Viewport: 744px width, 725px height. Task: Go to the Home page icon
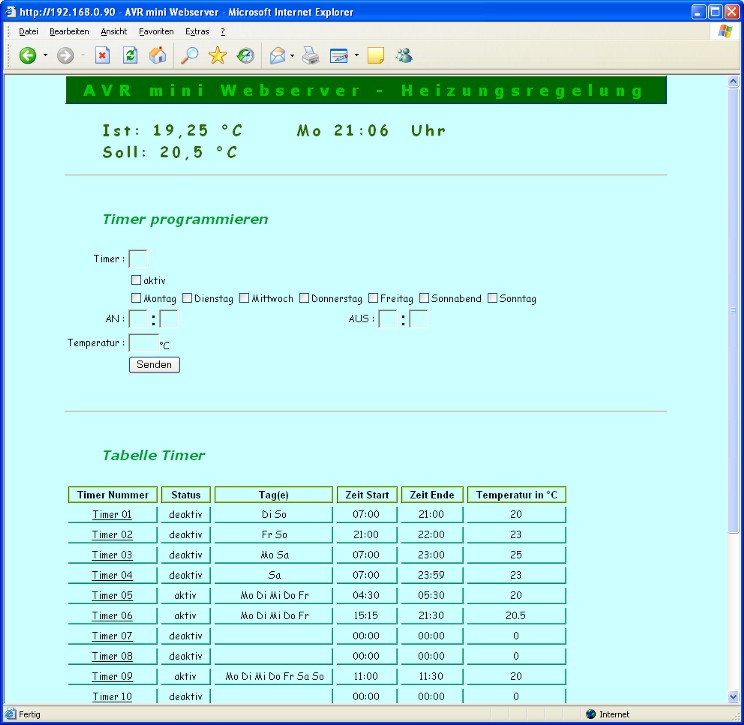coord(158,56)
